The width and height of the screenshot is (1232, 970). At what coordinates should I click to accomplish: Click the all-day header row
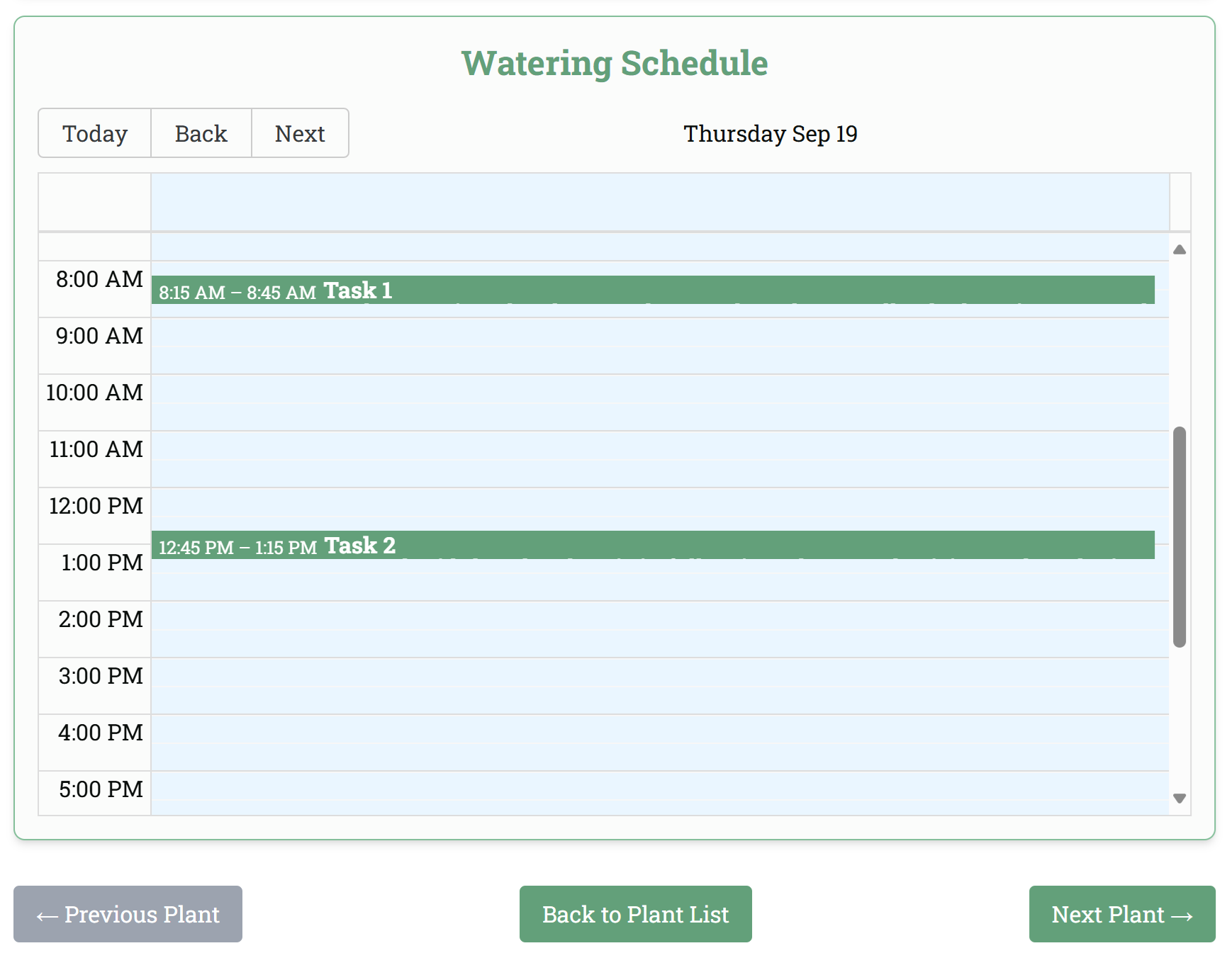pyautogui.click(x=659, y=202)
